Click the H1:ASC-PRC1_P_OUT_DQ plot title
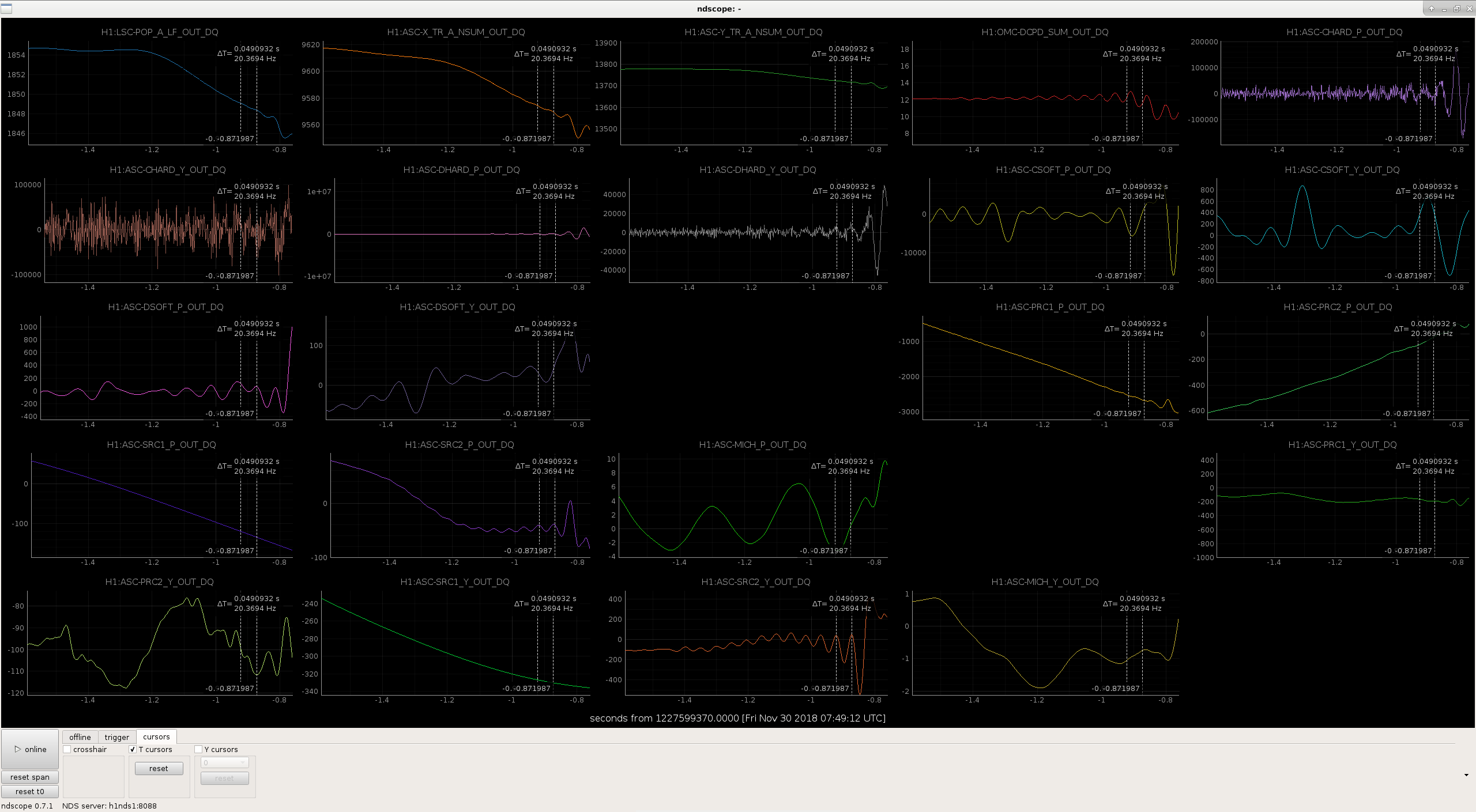The image size is (1476, 812). (1050, 307)
